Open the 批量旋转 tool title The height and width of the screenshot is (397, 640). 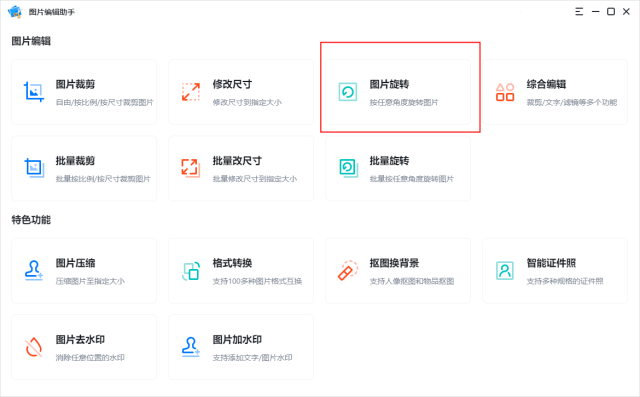tap(389, 161)
